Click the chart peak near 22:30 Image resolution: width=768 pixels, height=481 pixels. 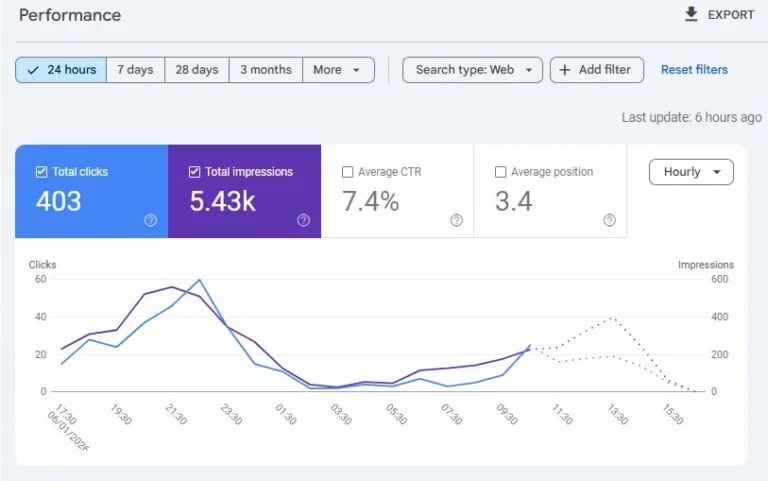coord(199,280)
